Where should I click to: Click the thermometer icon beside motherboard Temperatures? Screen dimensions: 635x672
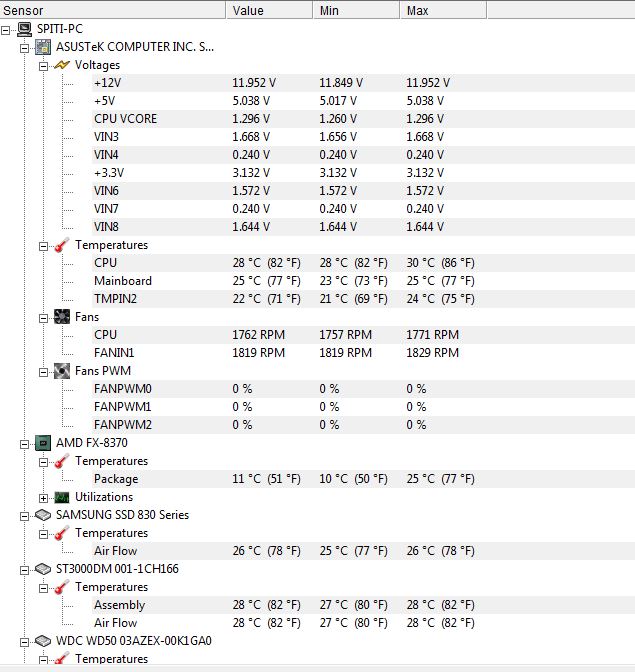tap(62, 245)
